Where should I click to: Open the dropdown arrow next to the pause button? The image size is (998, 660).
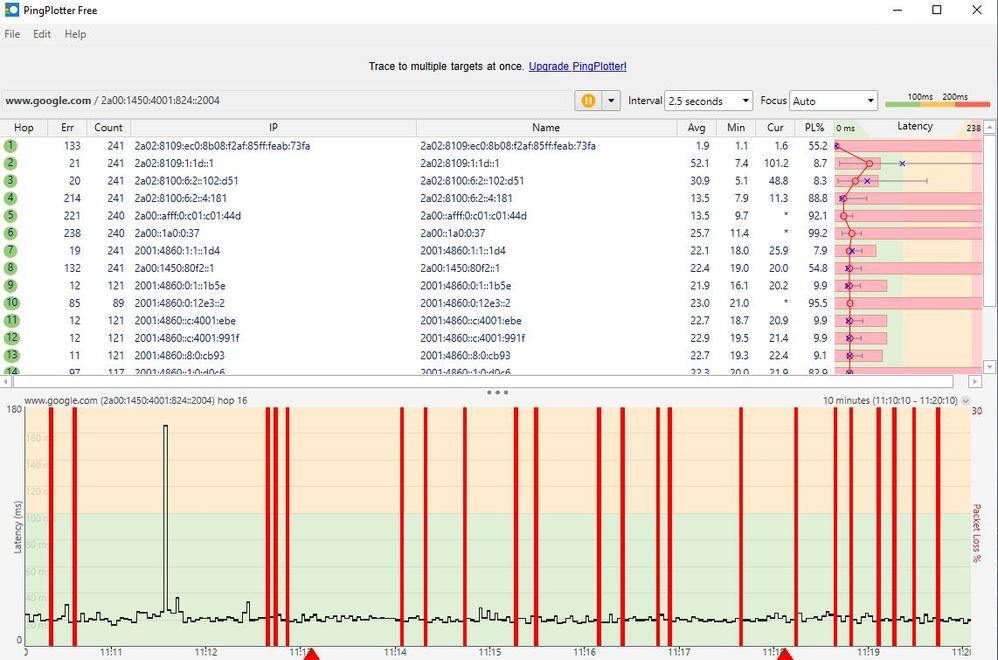click(611, 101)
